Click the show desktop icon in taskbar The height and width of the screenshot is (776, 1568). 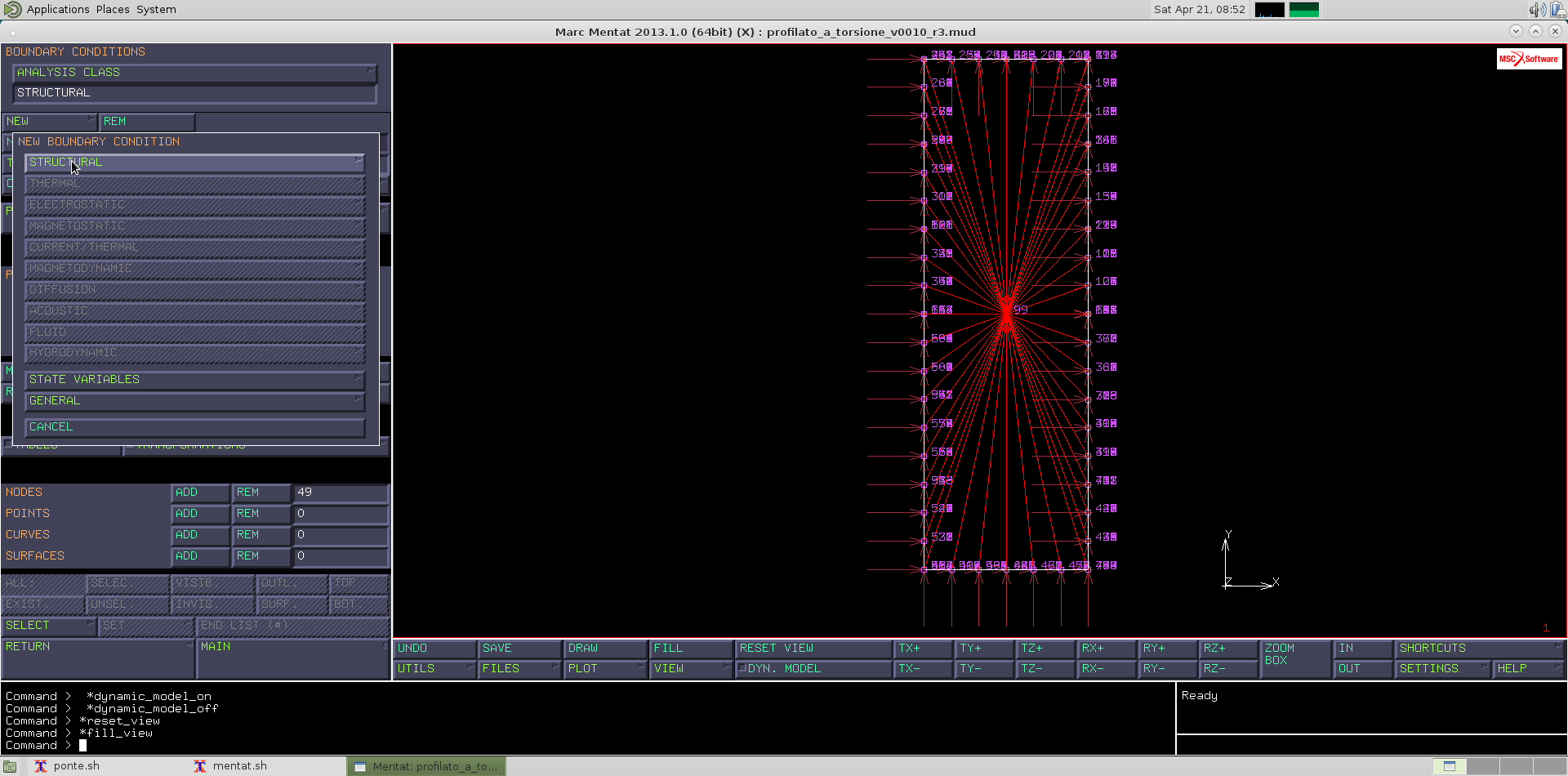[x=10, y=766]
